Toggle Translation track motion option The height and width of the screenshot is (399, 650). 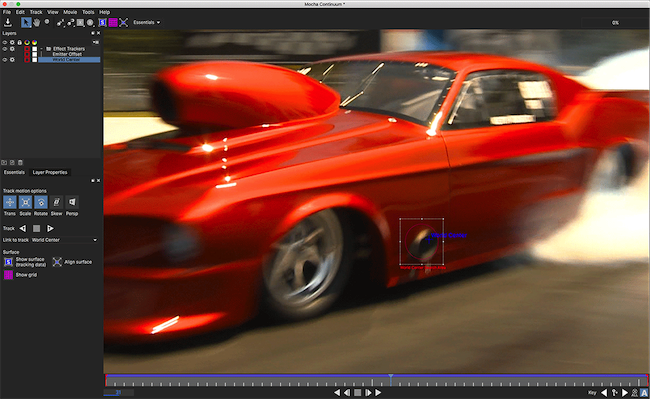click(x=10, y=202)
